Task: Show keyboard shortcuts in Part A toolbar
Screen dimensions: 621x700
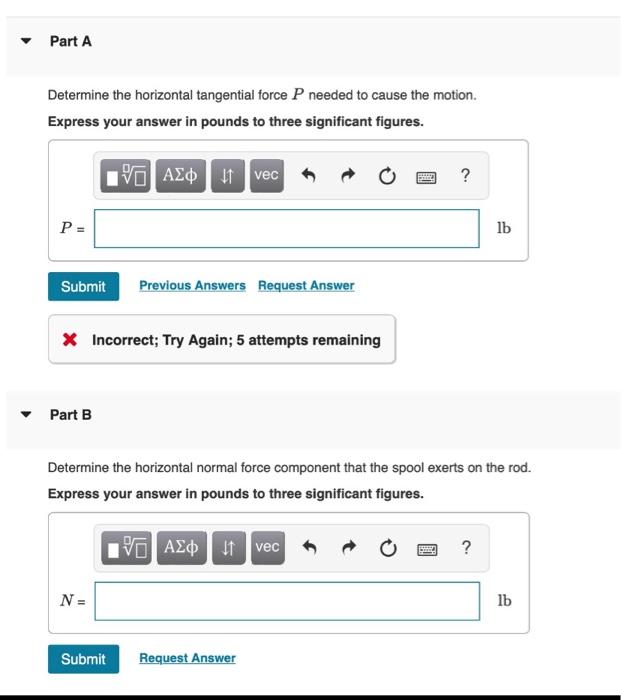Action: point(426,177)
